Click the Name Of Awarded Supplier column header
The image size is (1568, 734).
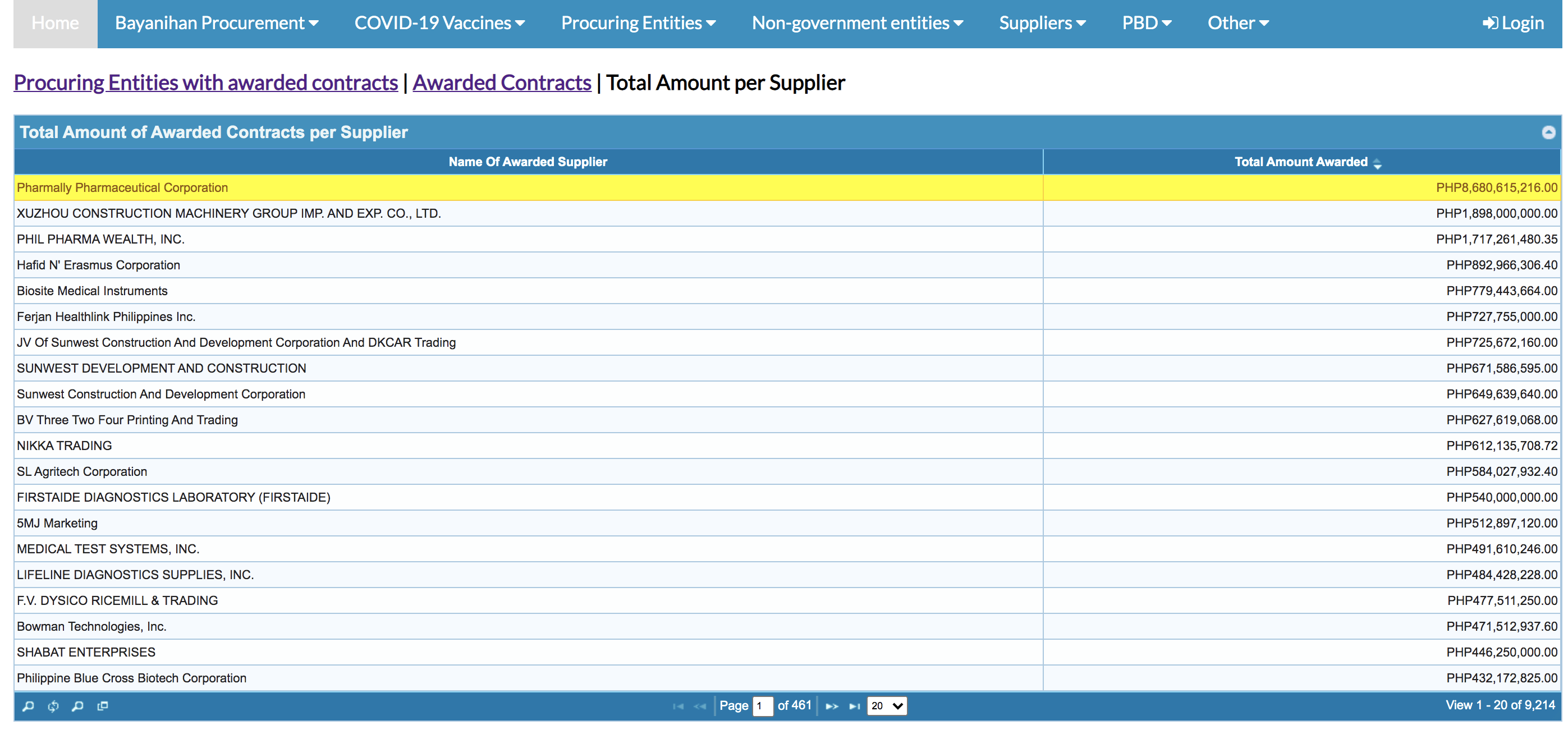click(528, 162)
